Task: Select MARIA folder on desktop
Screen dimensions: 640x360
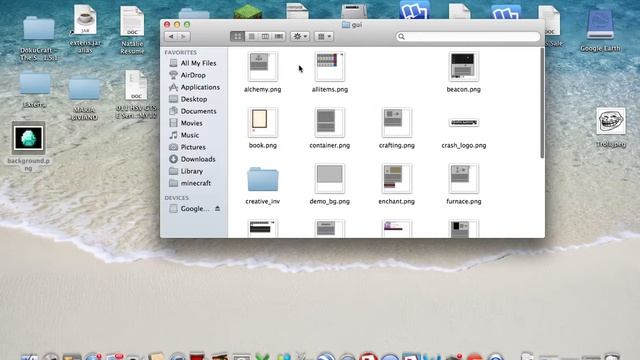Action: [x=84, y=89]
